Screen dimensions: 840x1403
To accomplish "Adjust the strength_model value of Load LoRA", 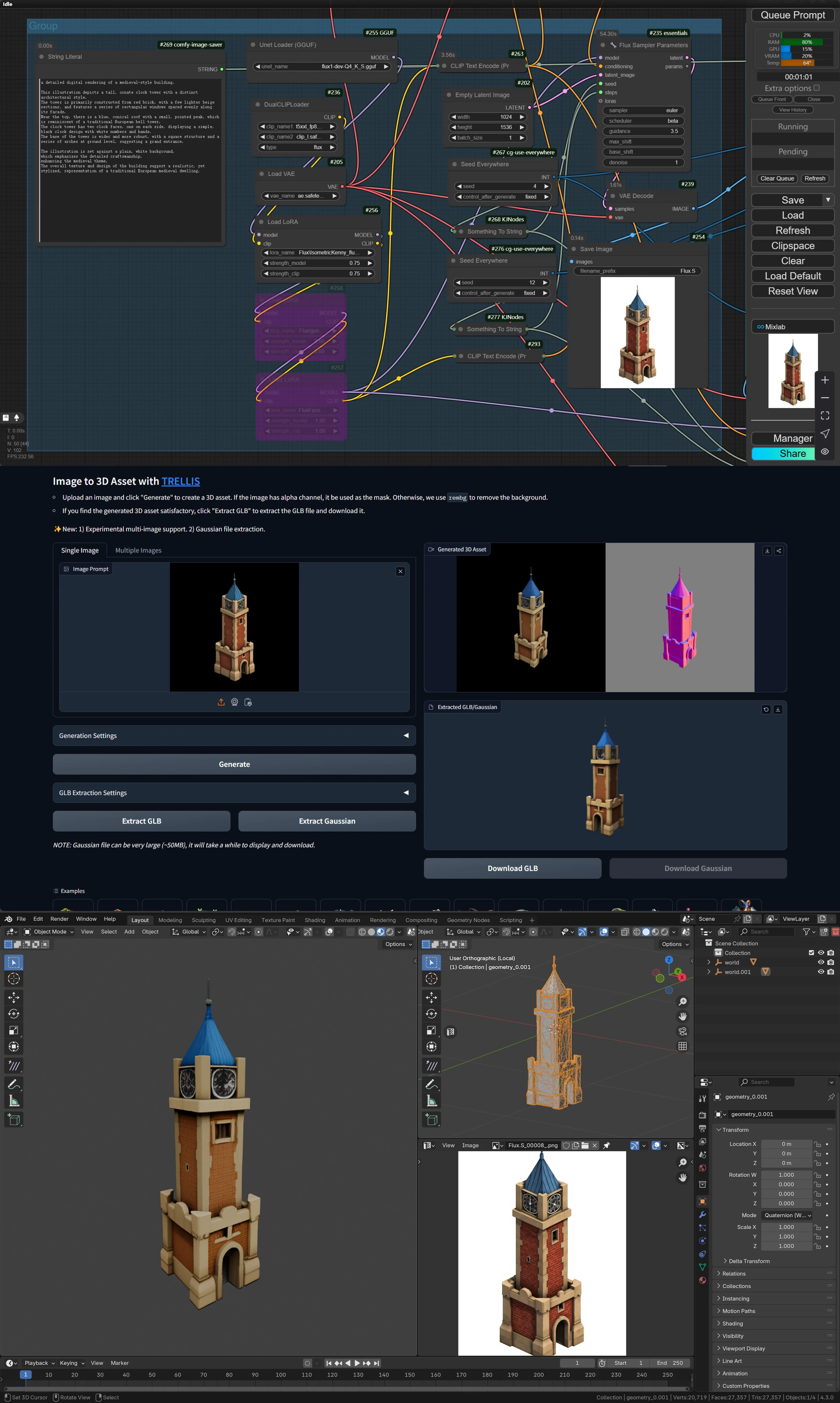I will 317,263.
